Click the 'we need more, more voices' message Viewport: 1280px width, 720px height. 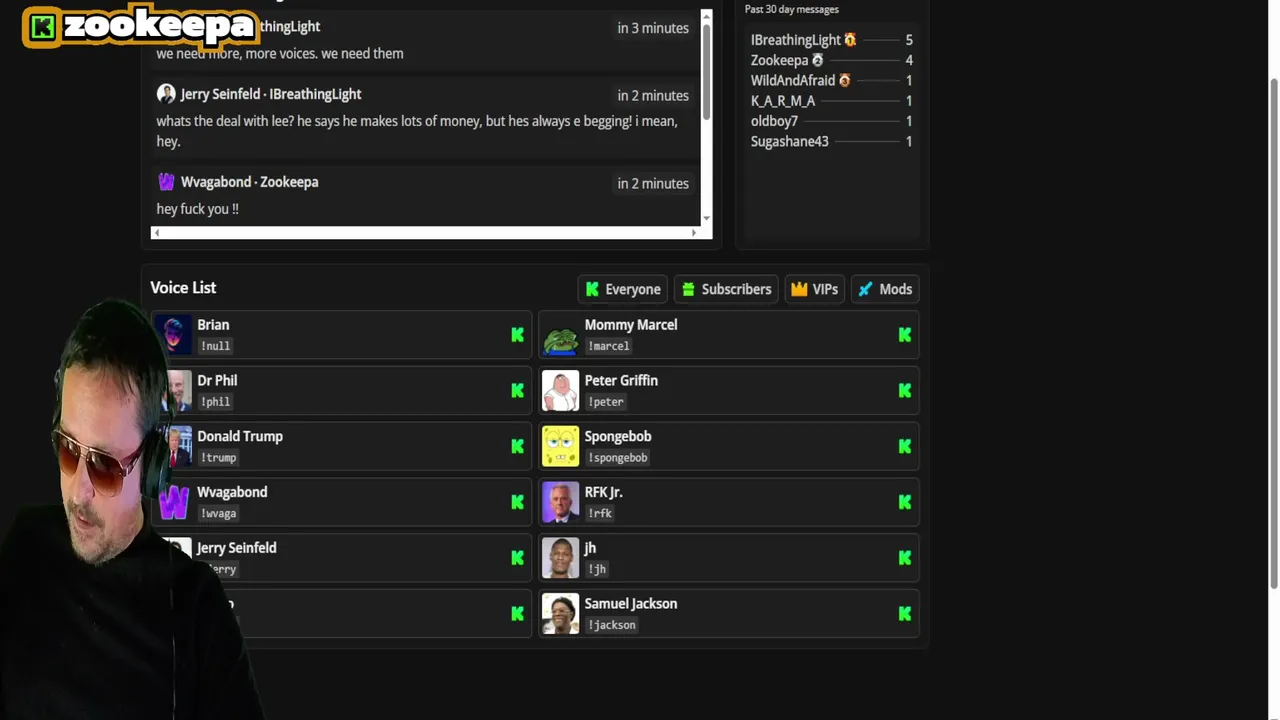(280, 54)
